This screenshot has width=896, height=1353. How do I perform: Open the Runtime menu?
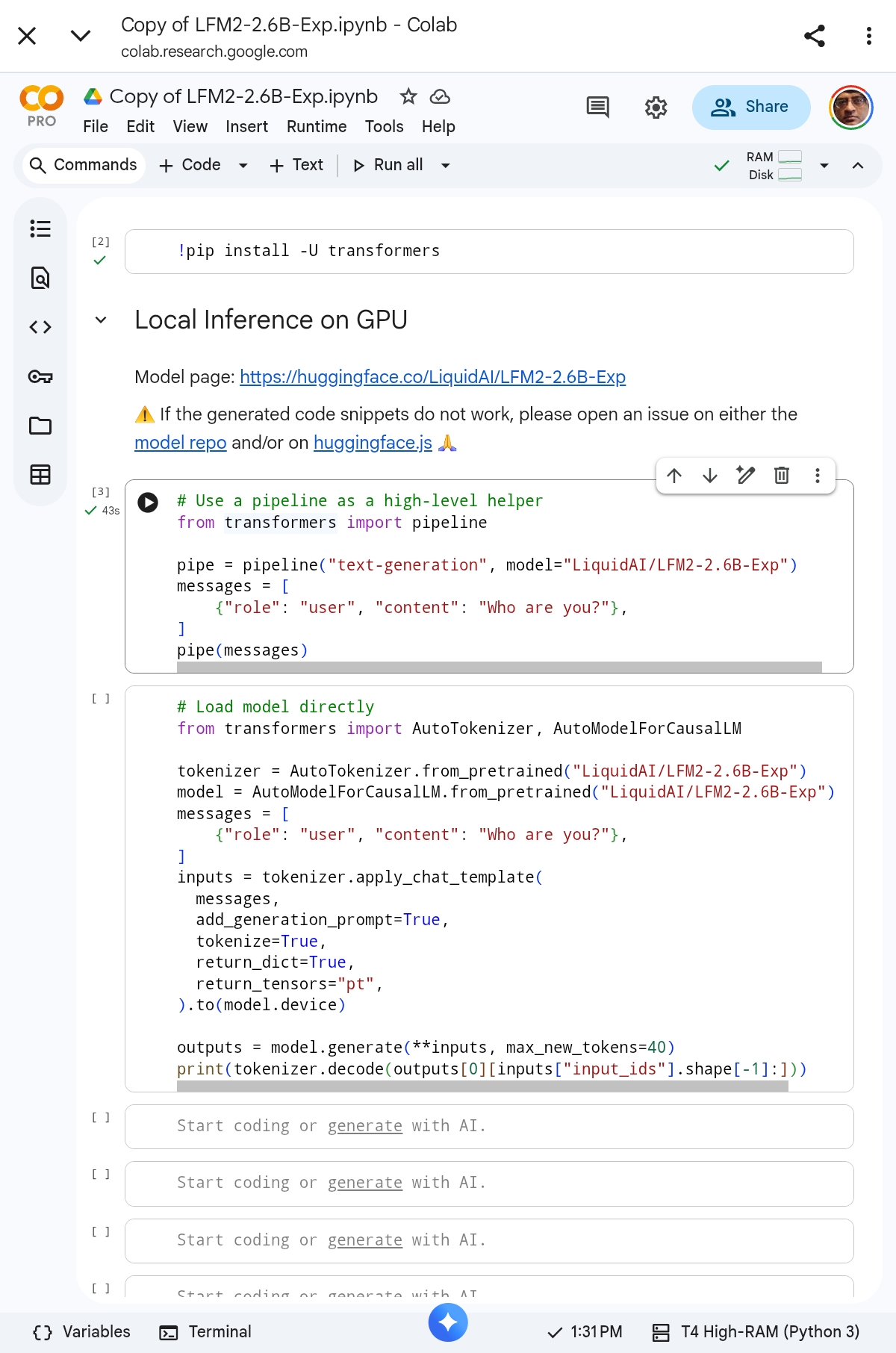click(x=317, y=126)
